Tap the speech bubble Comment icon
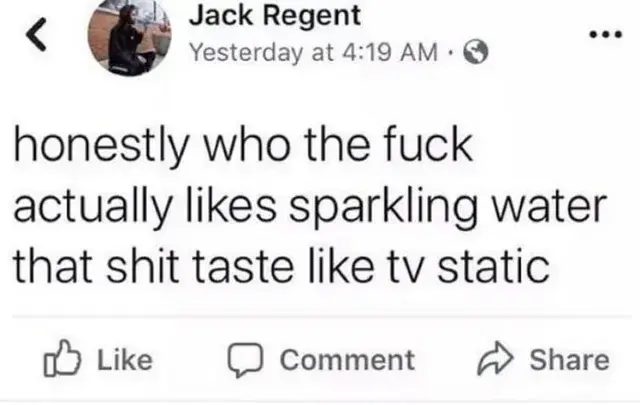 point(245,359)
